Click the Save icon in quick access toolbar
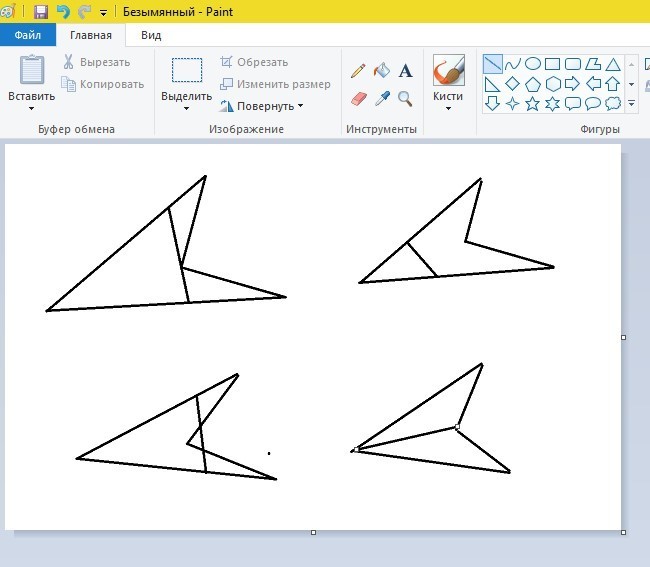Image resolution: width=650 pixels, height=567 pixels. pos(41,12)
